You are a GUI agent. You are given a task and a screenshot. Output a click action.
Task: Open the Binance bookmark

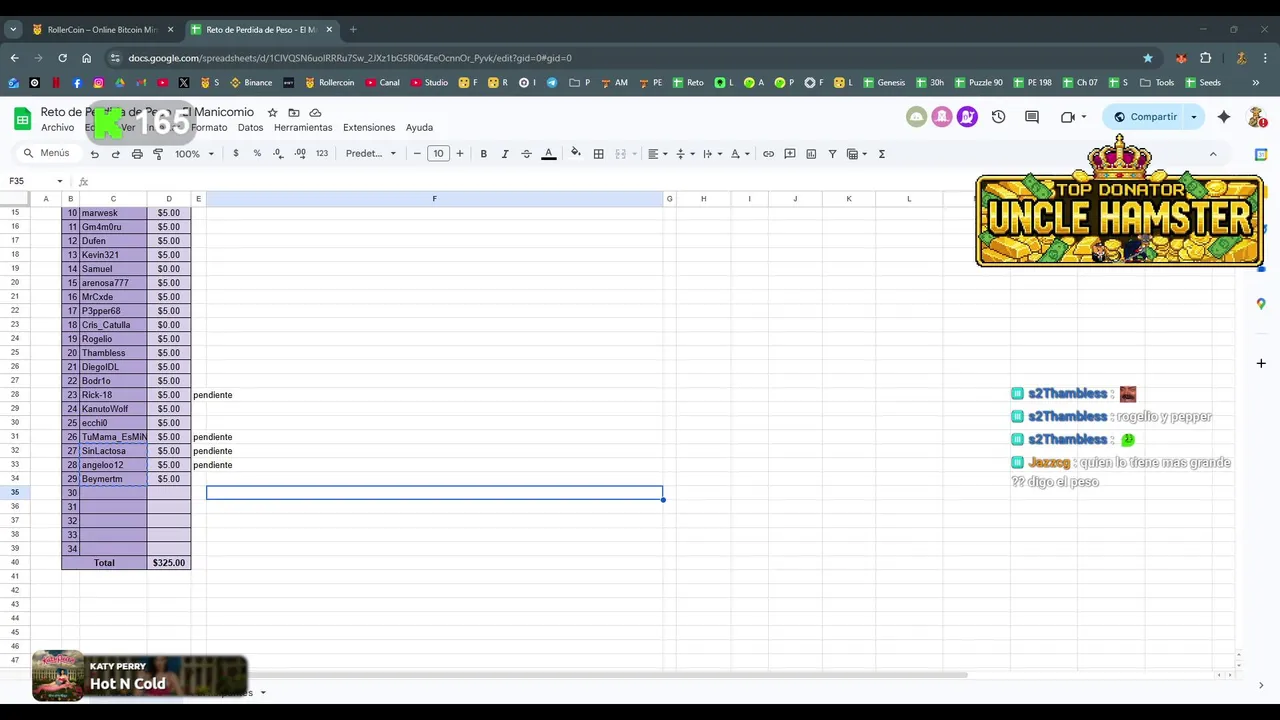coord(251,83)
